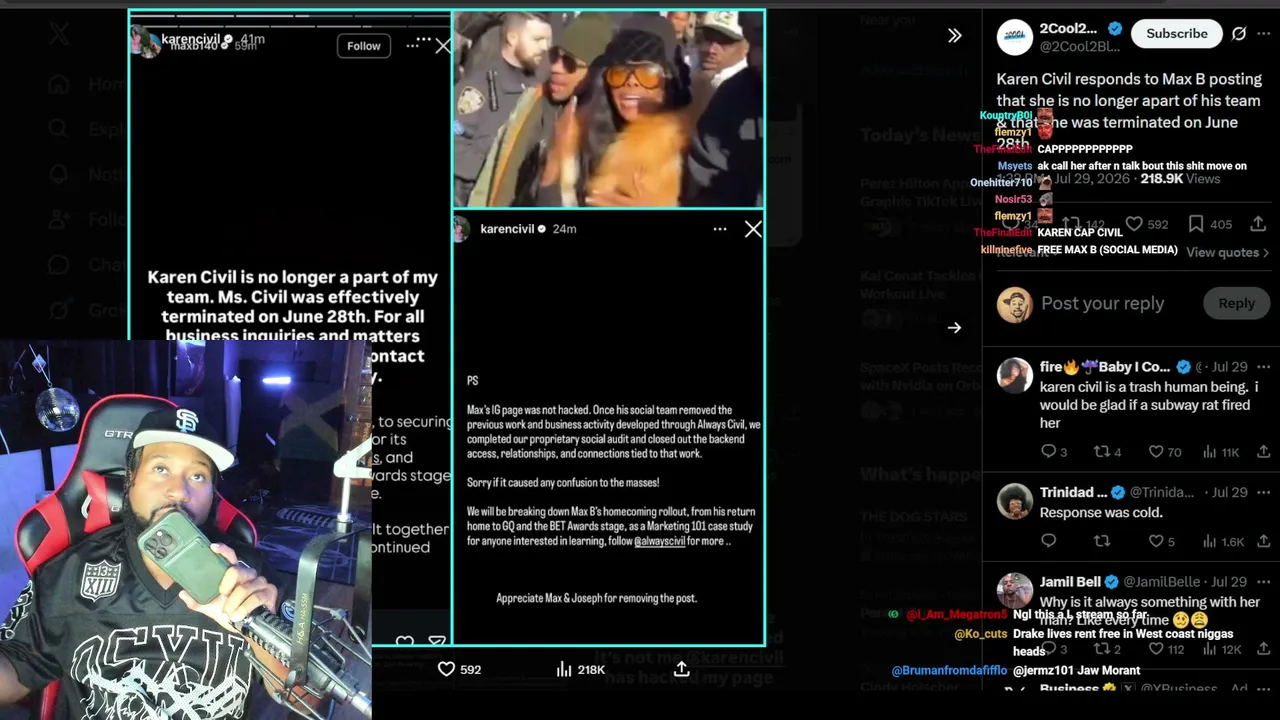This screenshot has width=1280, height=720.
Task: Open Trinidad's profile avatar
Action: [1015, 501]
